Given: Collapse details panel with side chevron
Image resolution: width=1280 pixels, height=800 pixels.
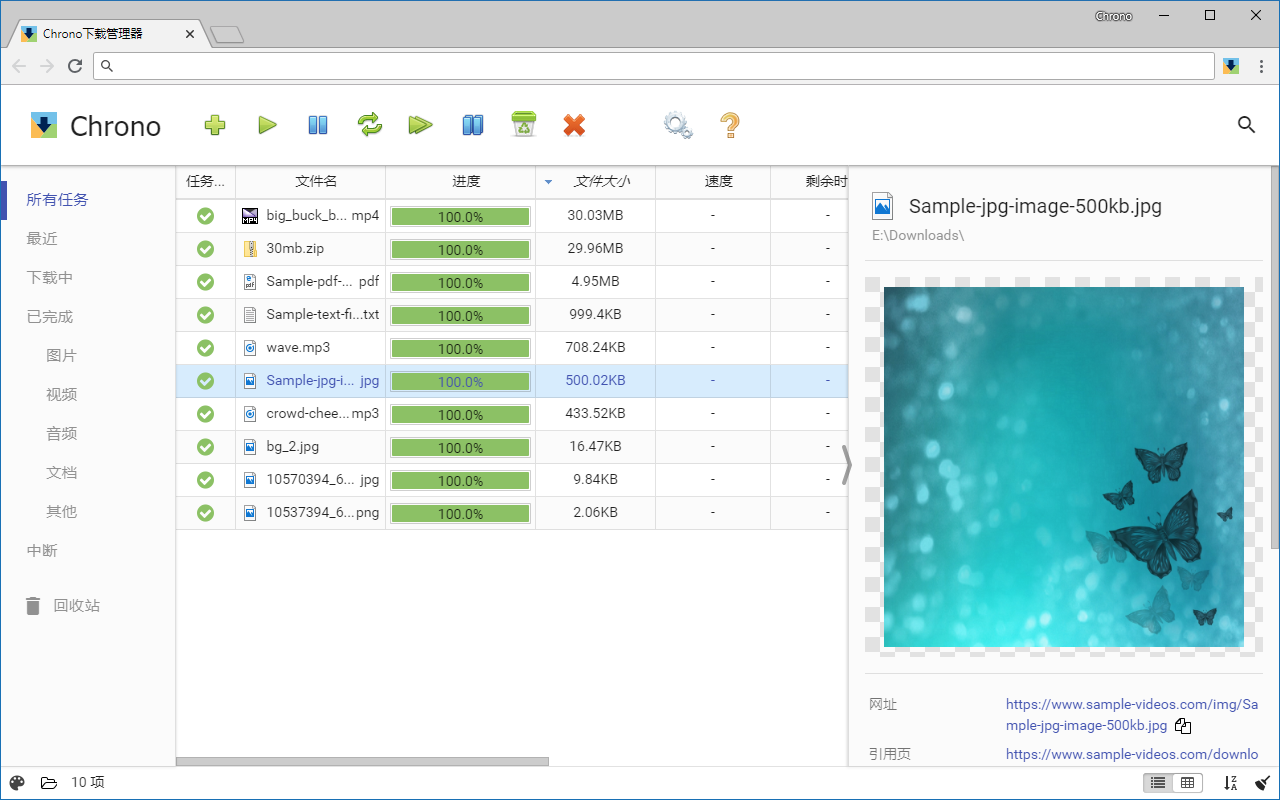Looking at the screenshot, I should click(847, 465).
